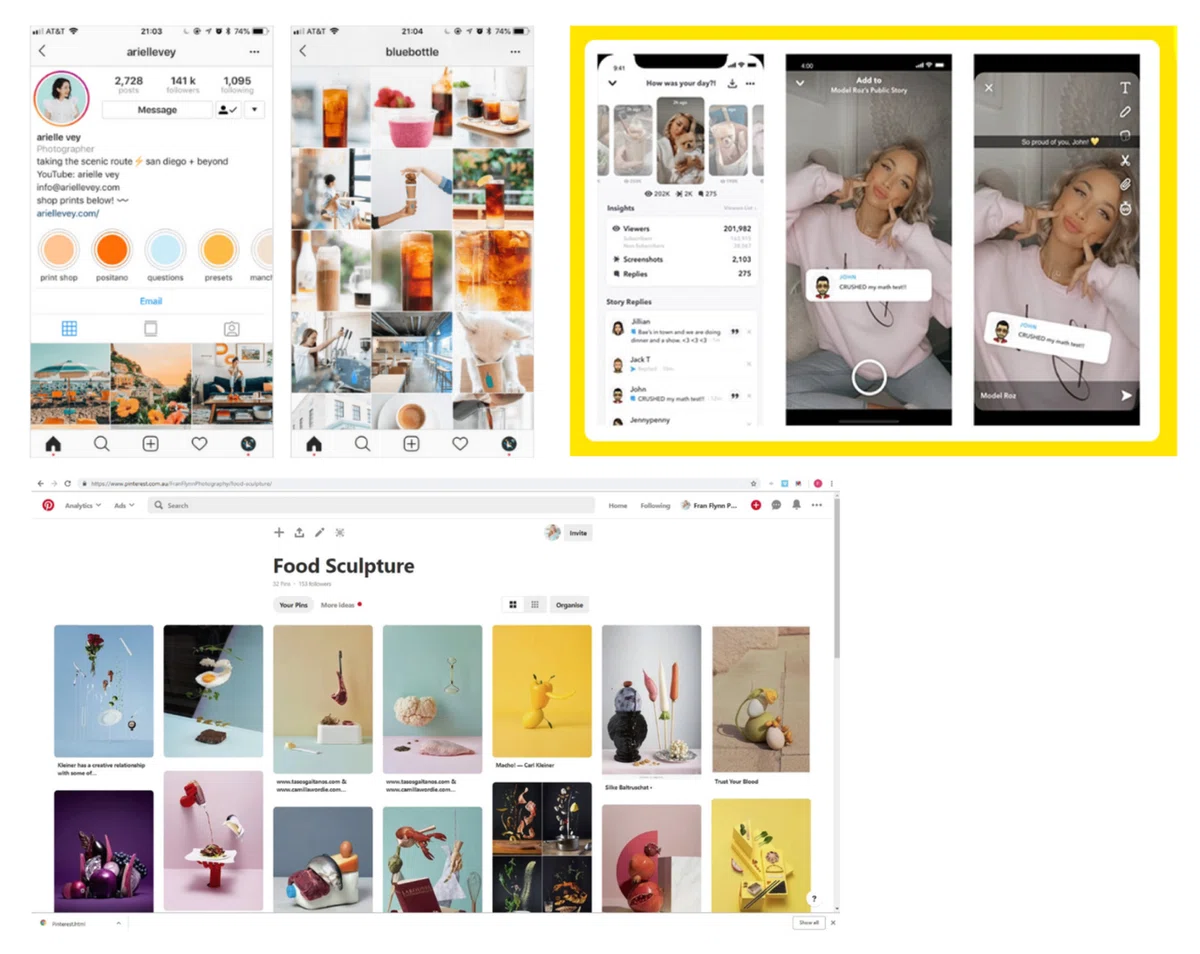Click the Pinterest logo
The width and height of the screenshot is (1200, 954).
(48, 505)
